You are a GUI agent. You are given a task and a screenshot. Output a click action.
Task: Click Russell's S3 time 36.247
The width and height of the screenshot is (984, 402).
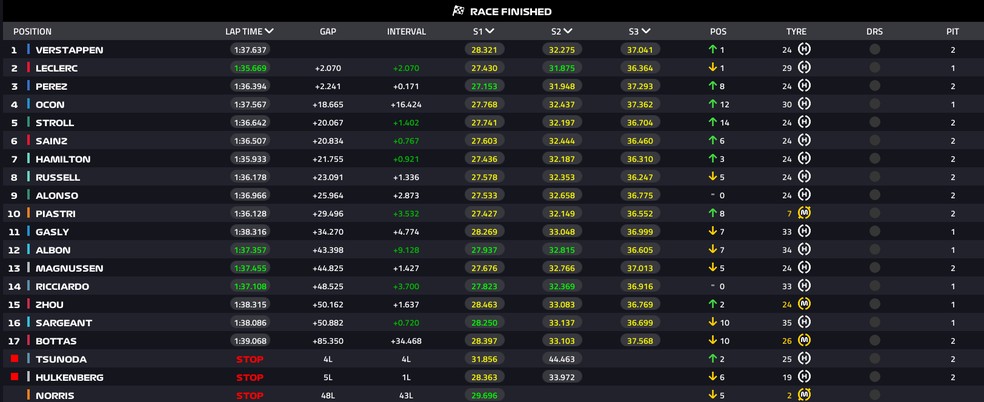pyautogui.click(x=641, y=177)
